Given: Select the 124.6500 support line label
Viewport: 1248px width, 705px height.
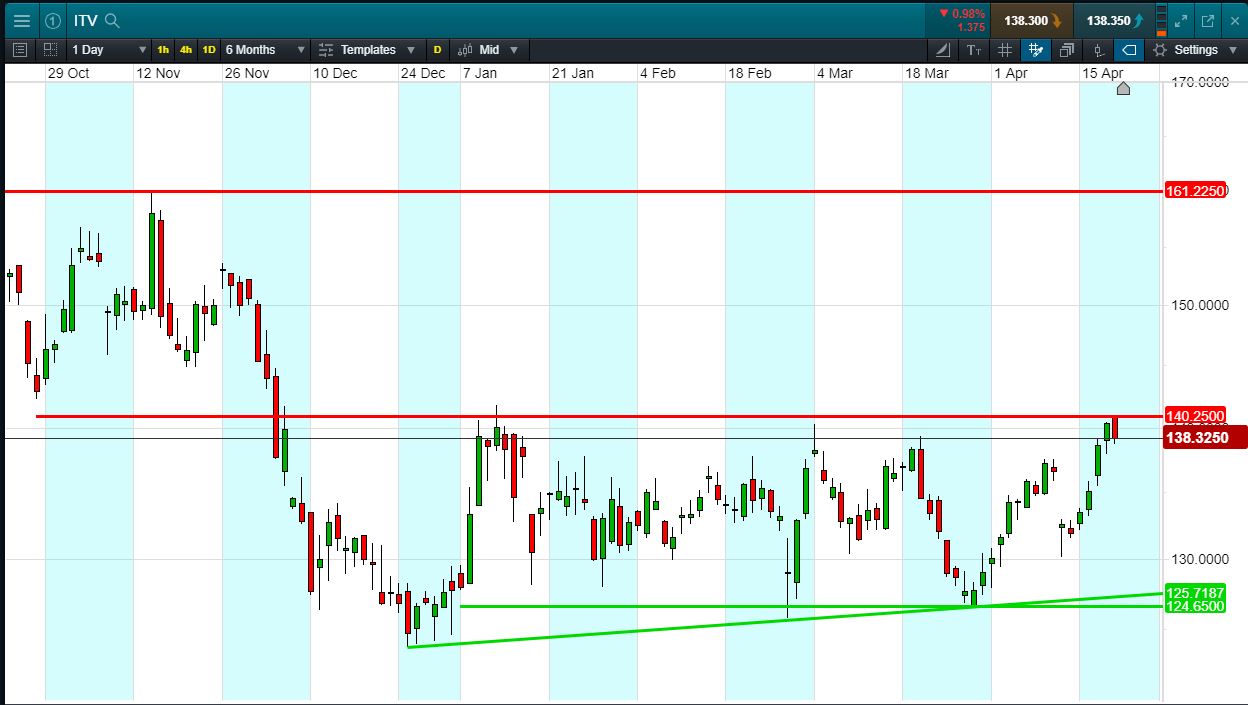Looking at the screenshot, I should coord(1195,606).
